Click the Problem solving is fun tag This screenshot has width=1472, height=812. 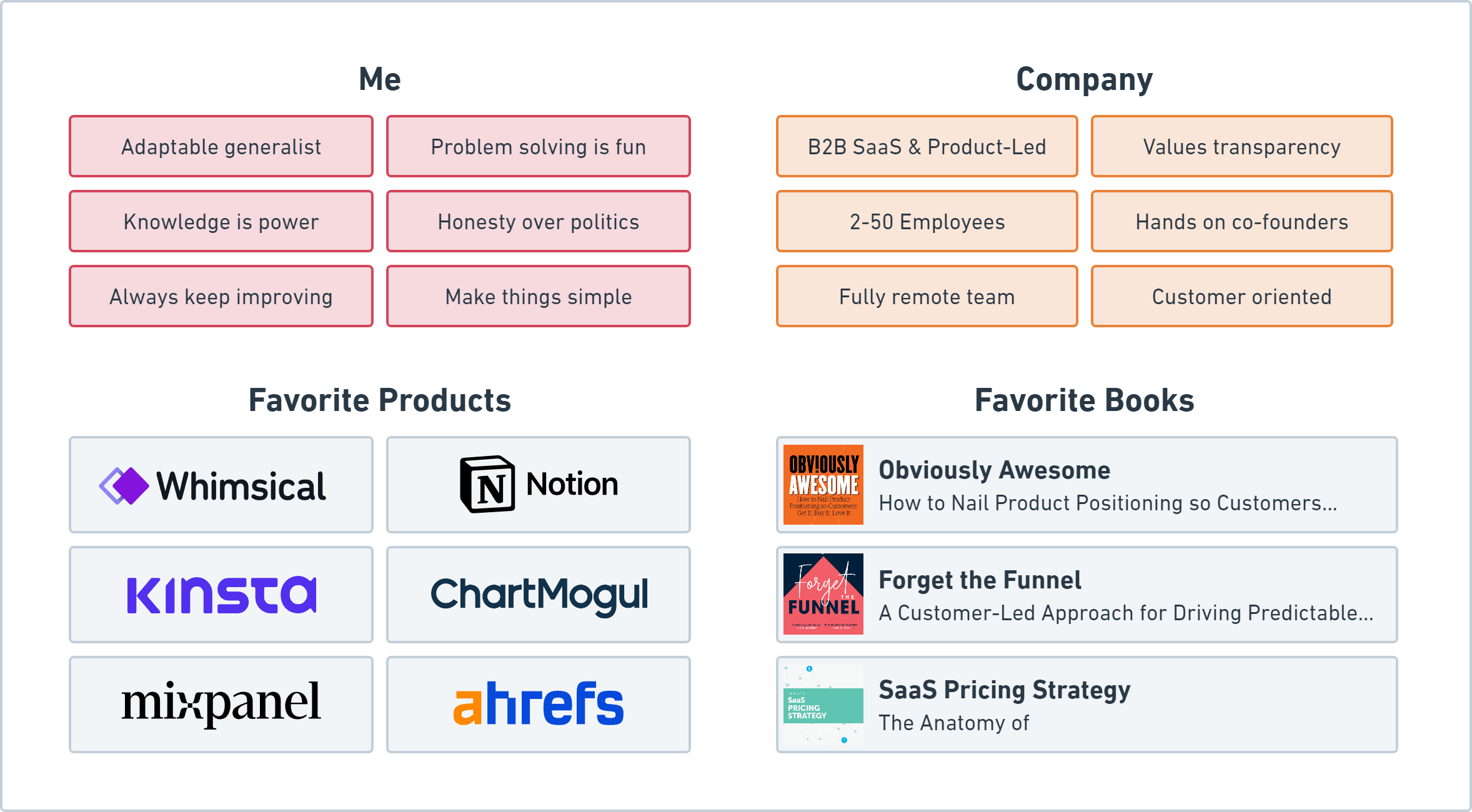click(x=538, y=147)
